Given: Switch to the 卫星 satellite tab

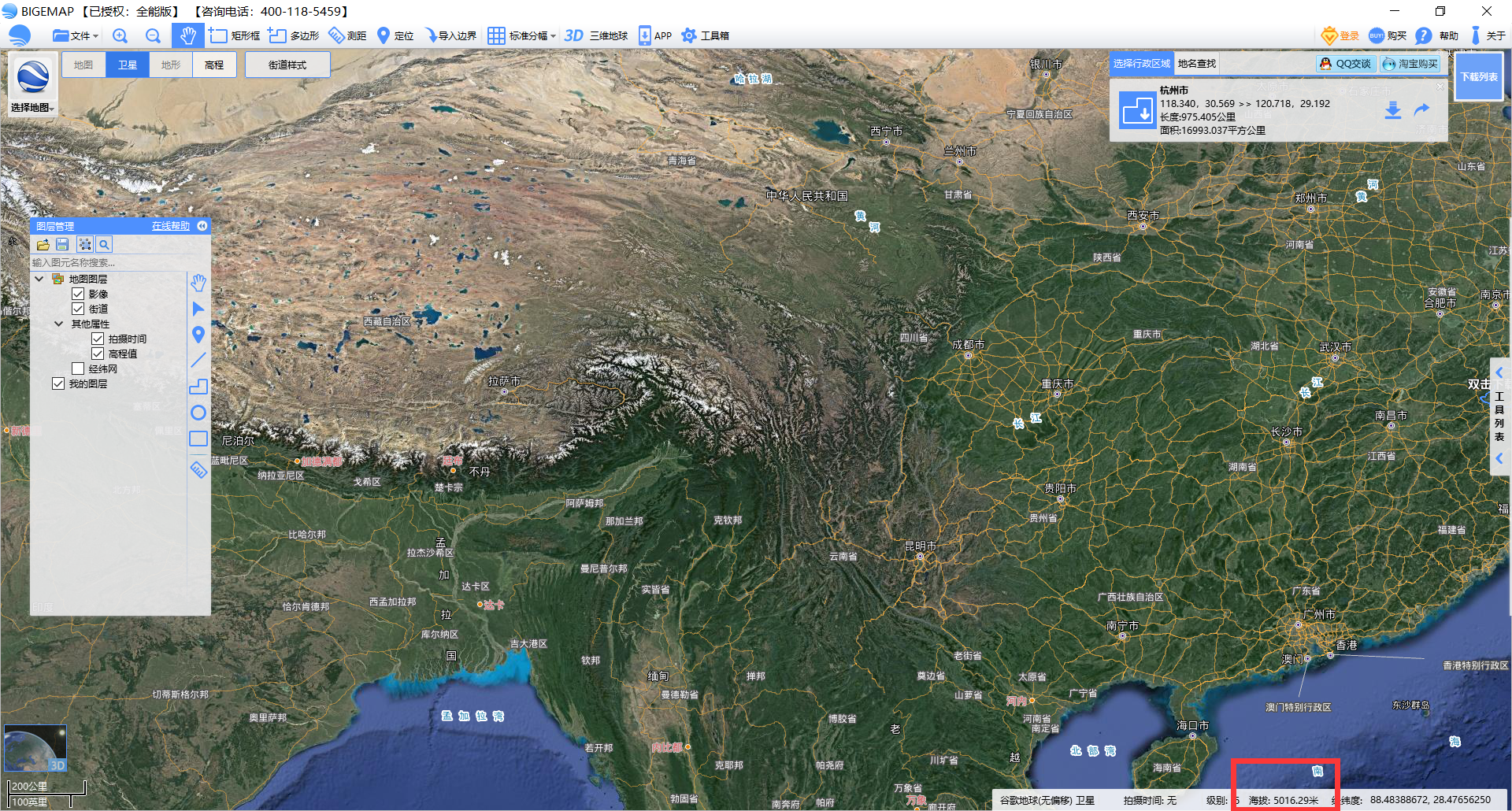Looking at the screenshot, I should (x=128, y=65).
